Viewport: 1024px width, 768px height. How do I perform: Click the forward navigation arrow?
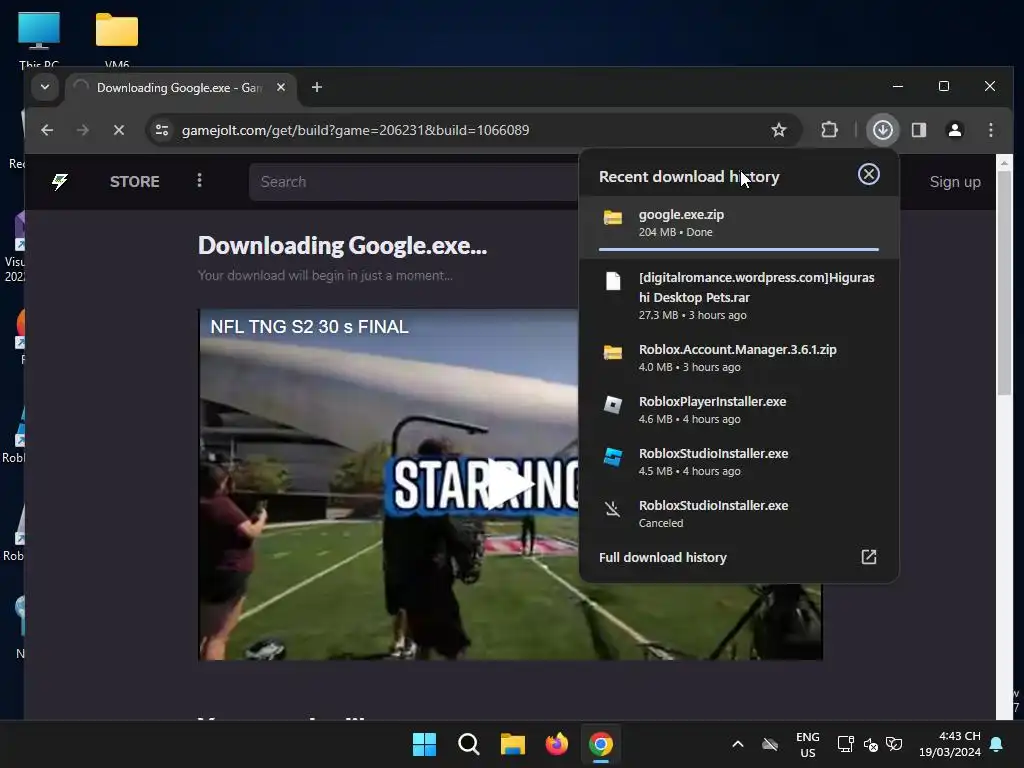pos(82,130)
